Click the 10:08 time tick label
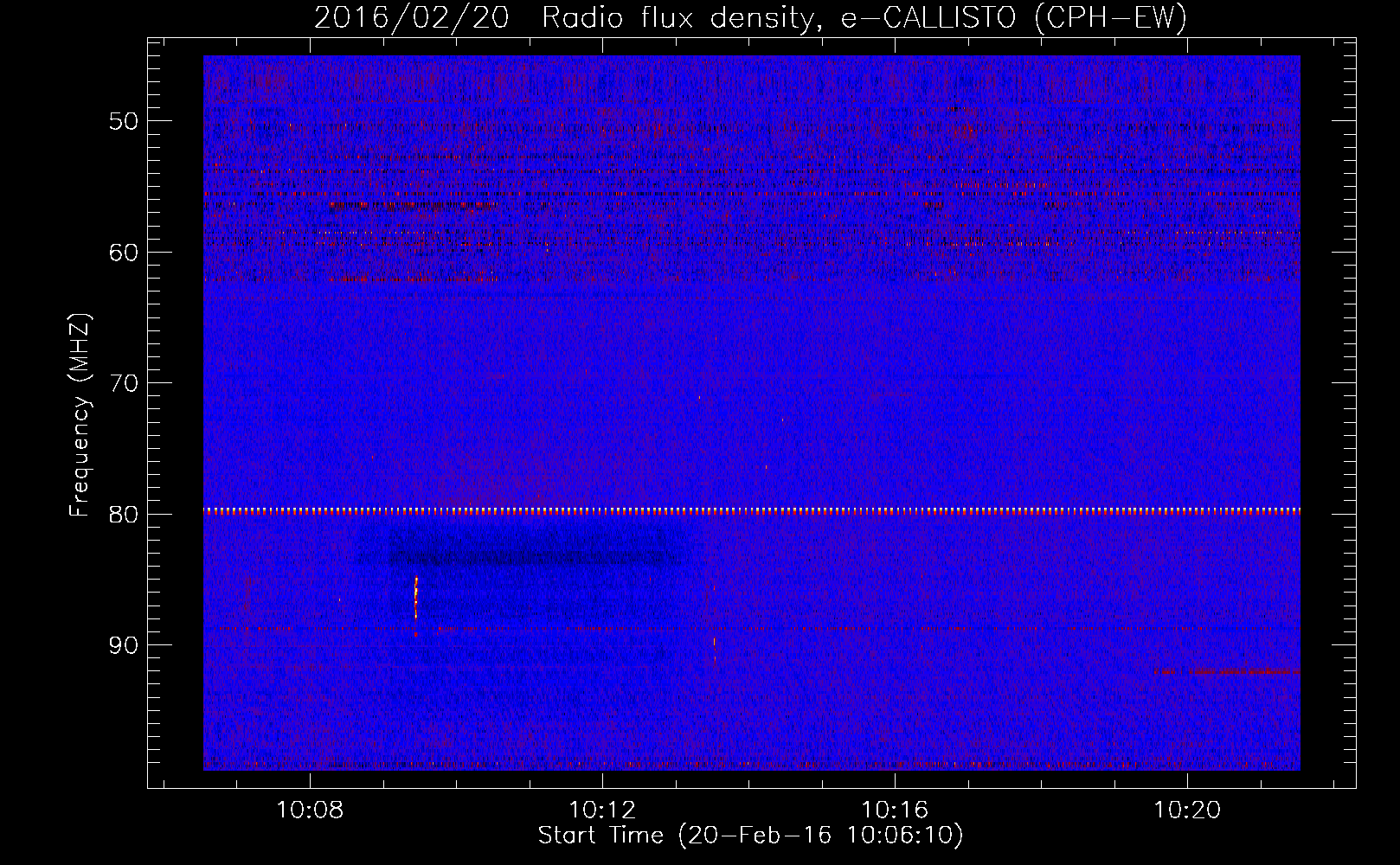Viewport: 1400px width, 865px height. pyautogui.click(x=310, y=810)
